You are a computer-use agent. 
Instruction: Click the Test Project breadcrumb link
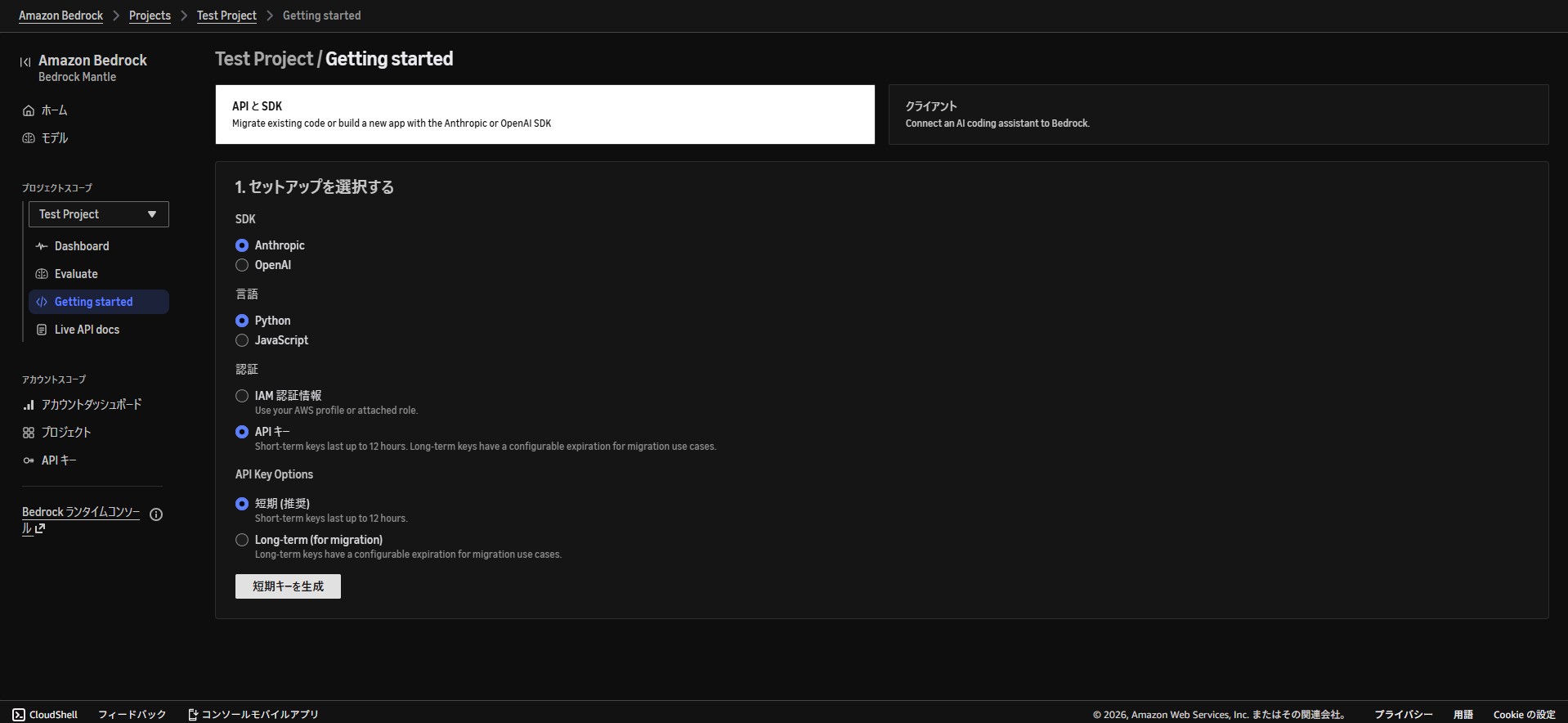pyautogui.click(x=226, y=16)
